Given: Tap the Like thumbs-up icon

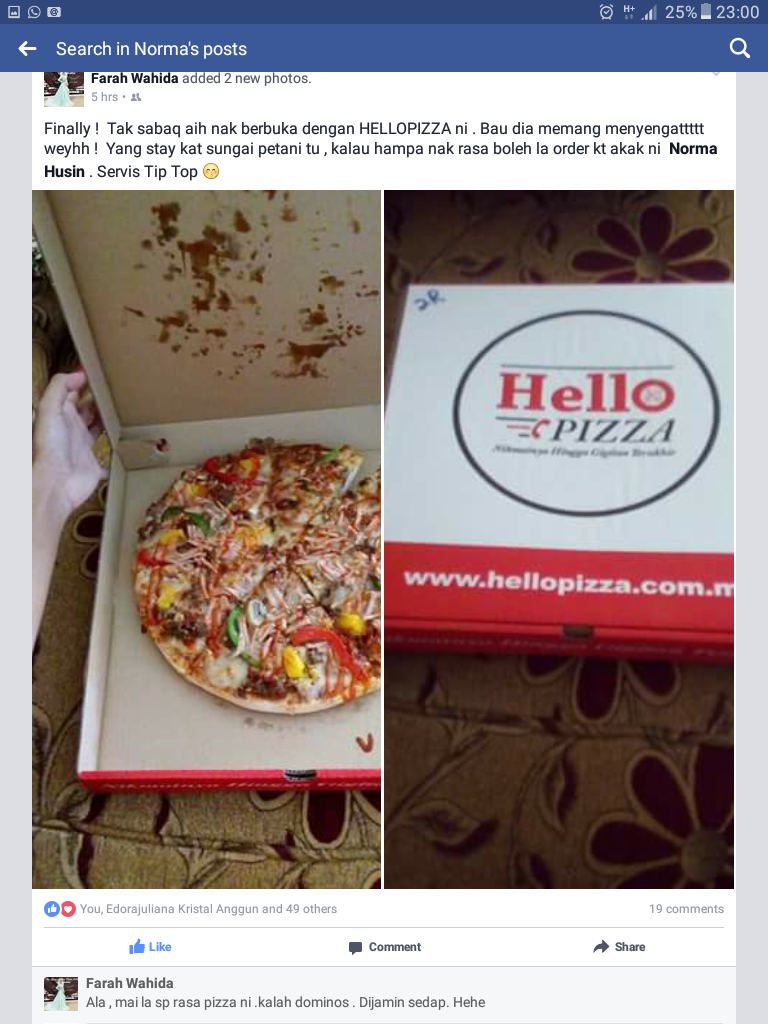Looking at the screenshot, I should pyautogui.click(x=136, y=946).
